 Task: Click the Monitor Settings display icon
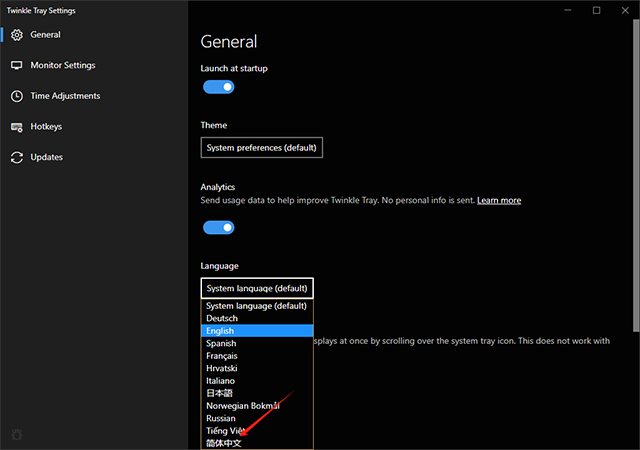pos(17,66)
